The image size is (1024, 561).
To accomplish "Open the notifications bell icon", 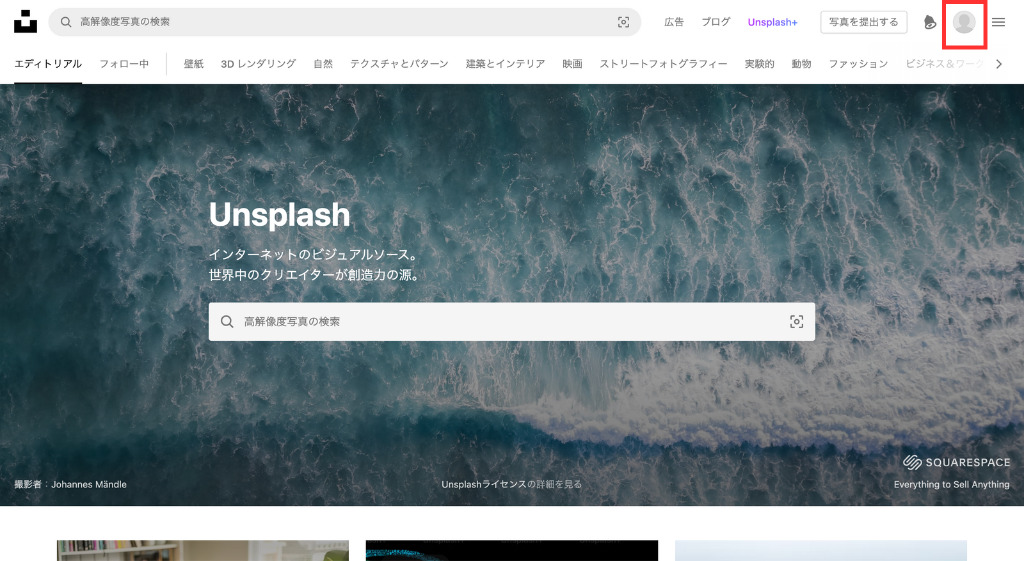I will point(930,22).
